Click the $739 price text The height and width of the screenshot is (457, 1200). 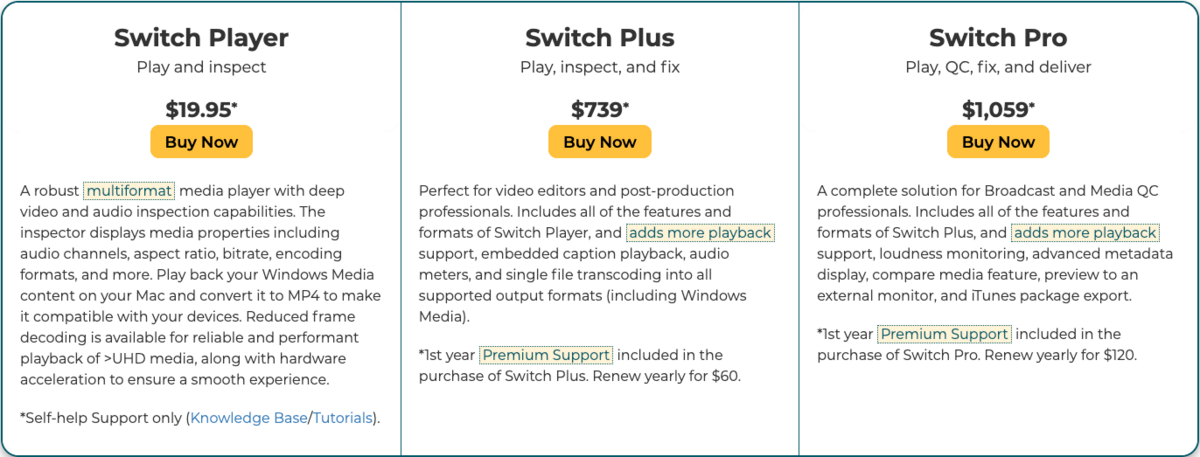(598, 108)
